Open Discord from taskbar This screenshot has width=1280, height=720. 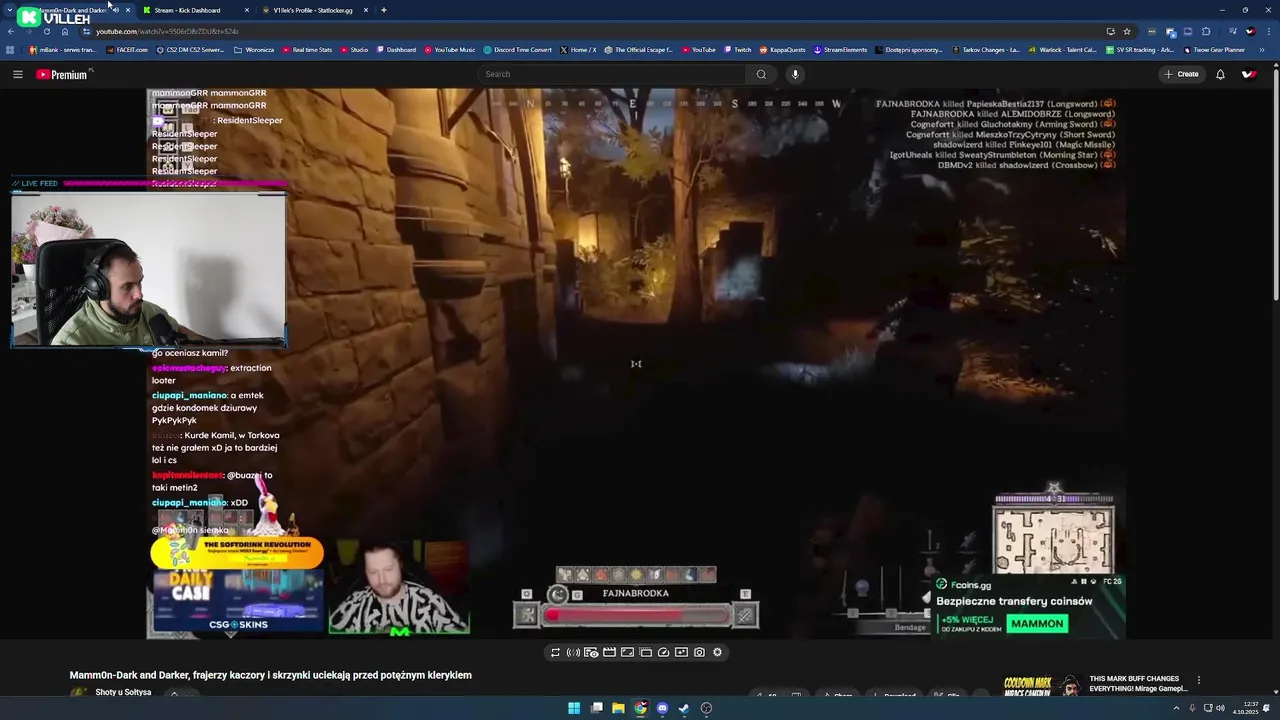[x=662, y=708]
